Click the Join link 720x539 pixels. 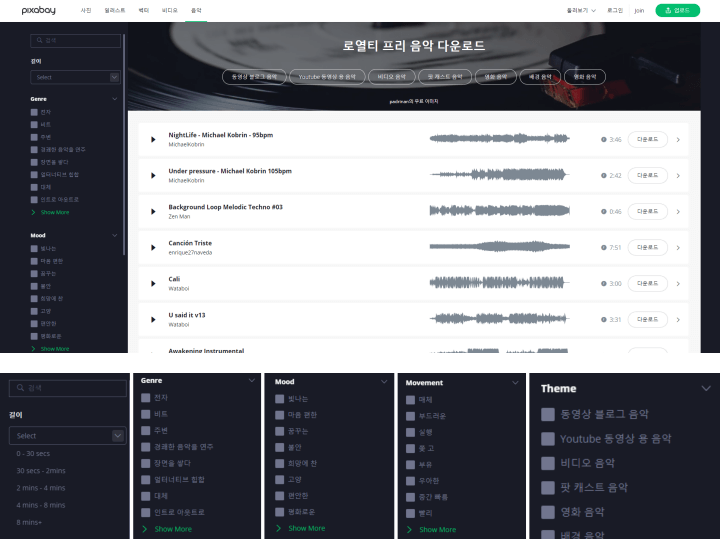(639, 10)
